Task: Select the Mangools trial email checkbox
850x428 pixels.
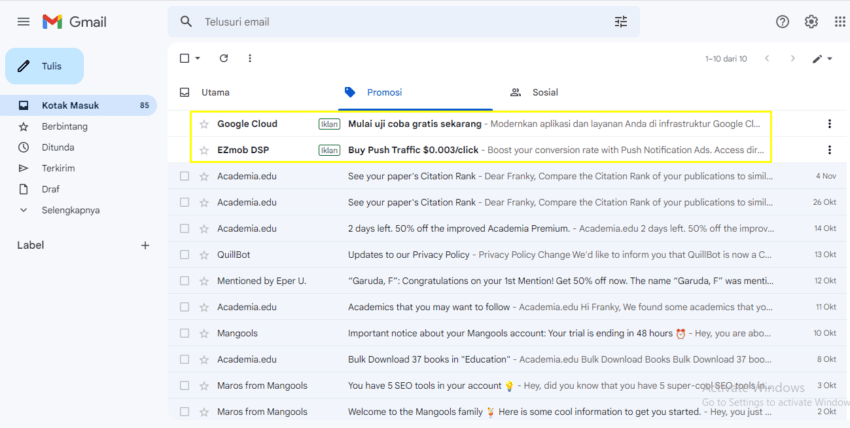Action: pyautogui.click(x=184, y=333)
